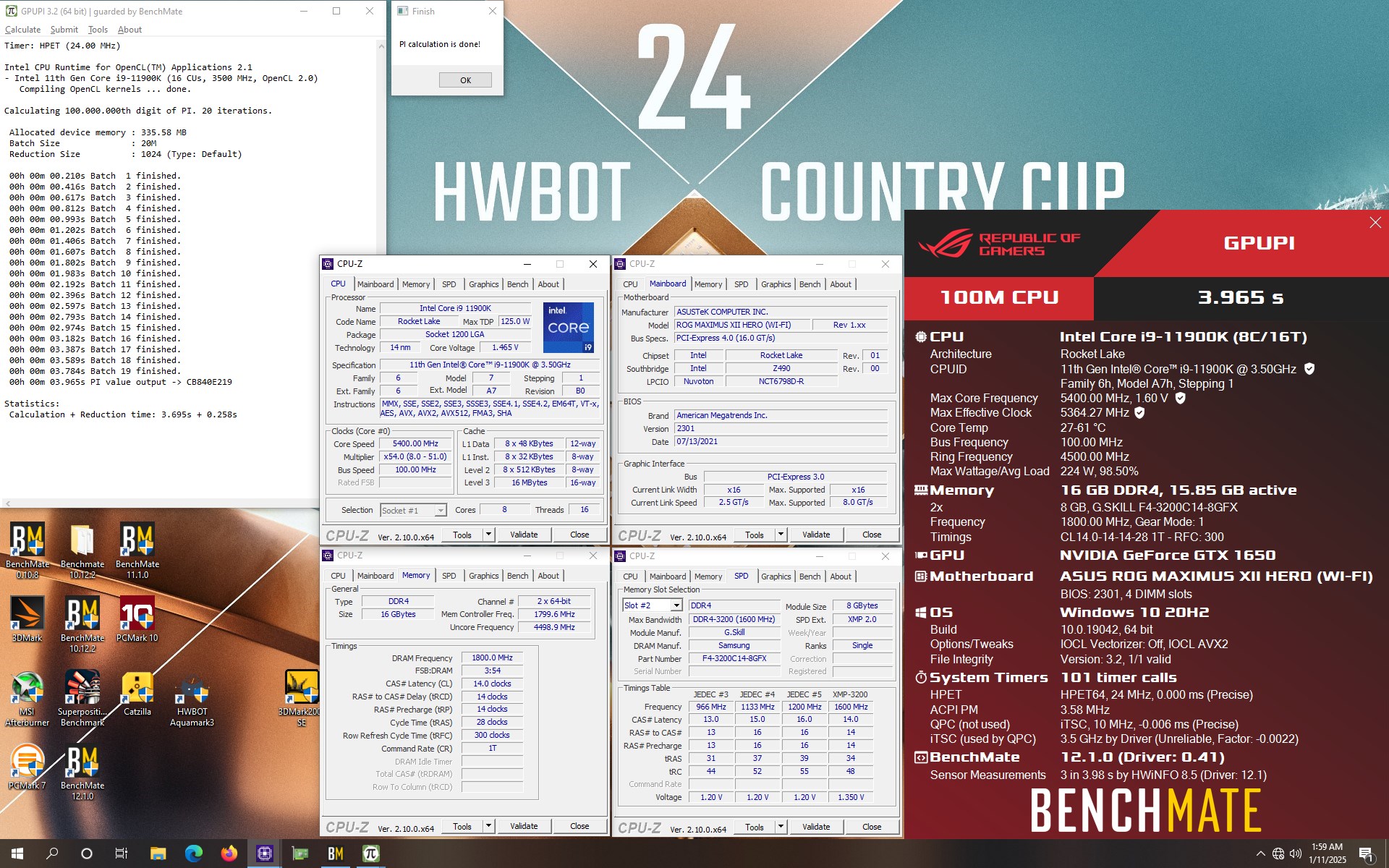Open the BenchMate 12.1.0 desktop shortcut
Image resolution: width=1389 pixels, height=868 pixels.
coord(82,772)
